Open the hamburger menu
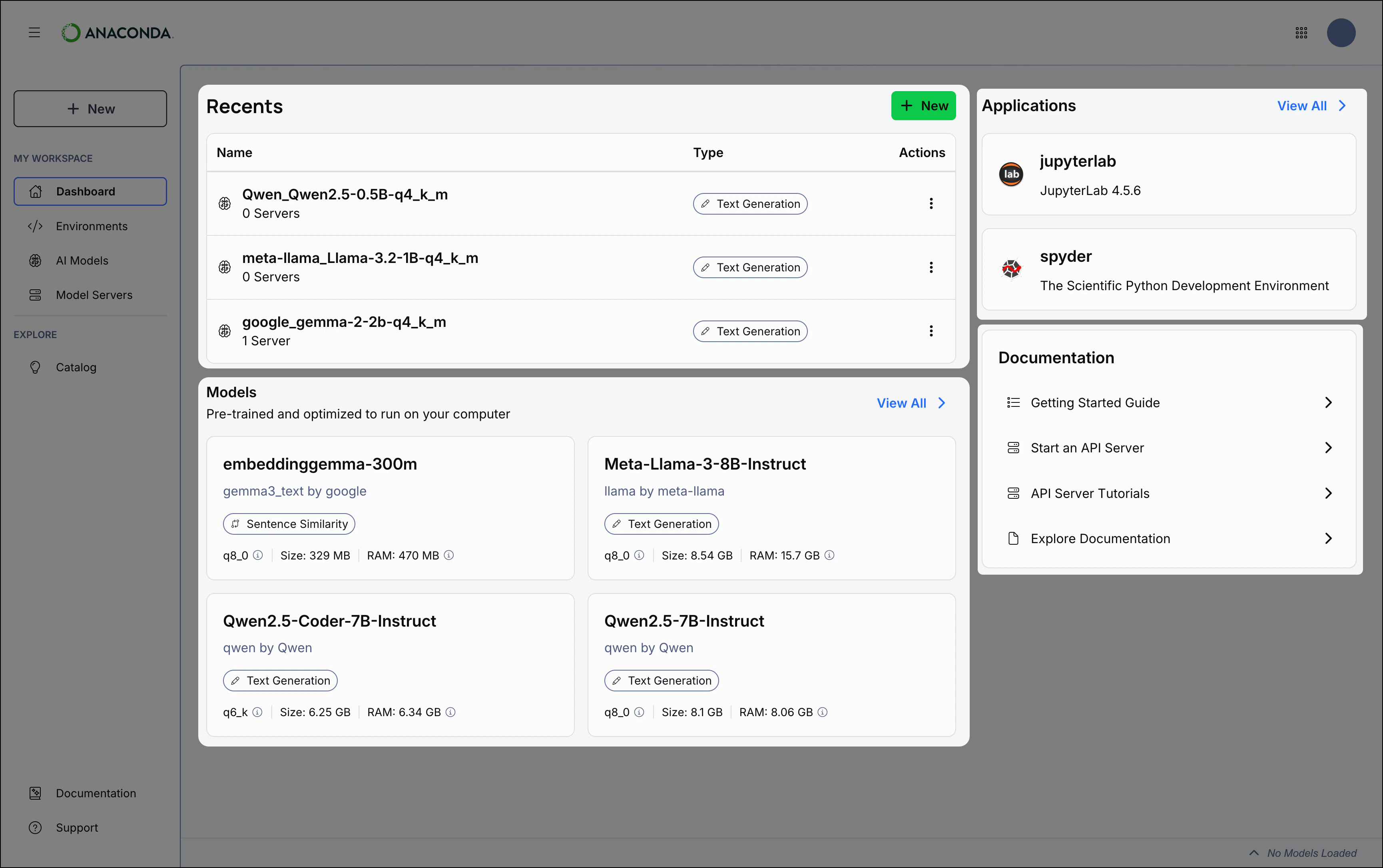This screenshot has width=1383, height=868. point(34,33)
